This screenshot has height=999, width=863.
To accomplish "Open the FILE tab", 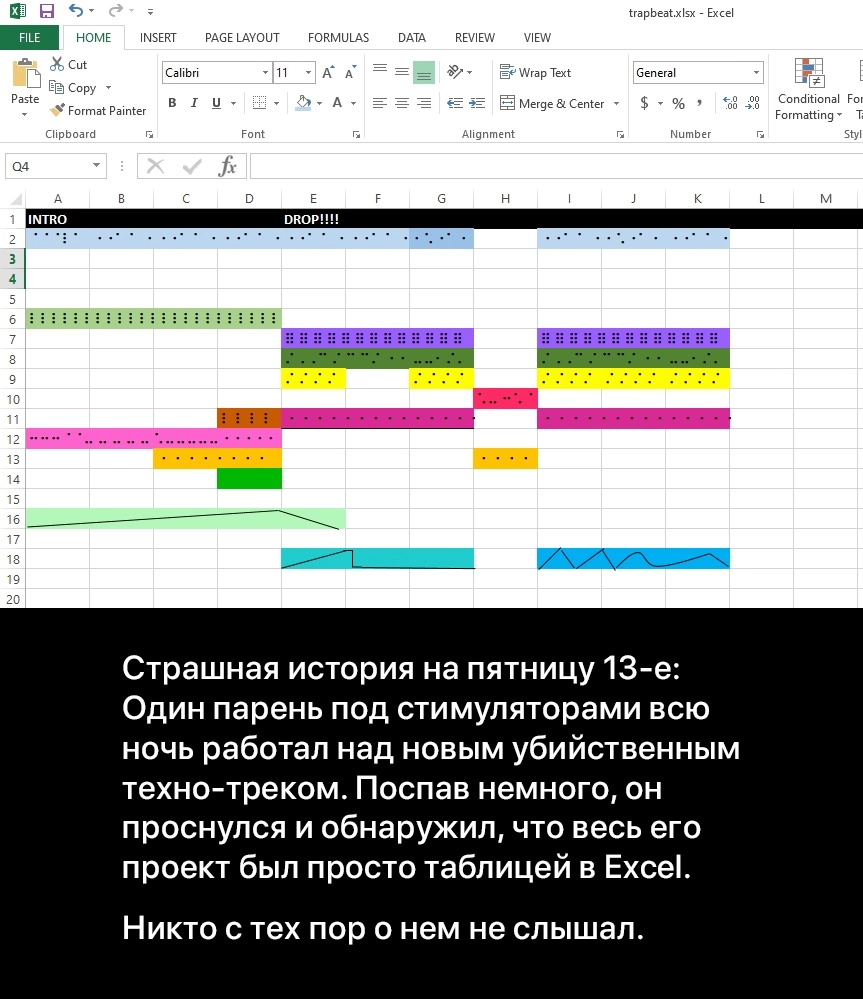I will (x=29, y=38).
